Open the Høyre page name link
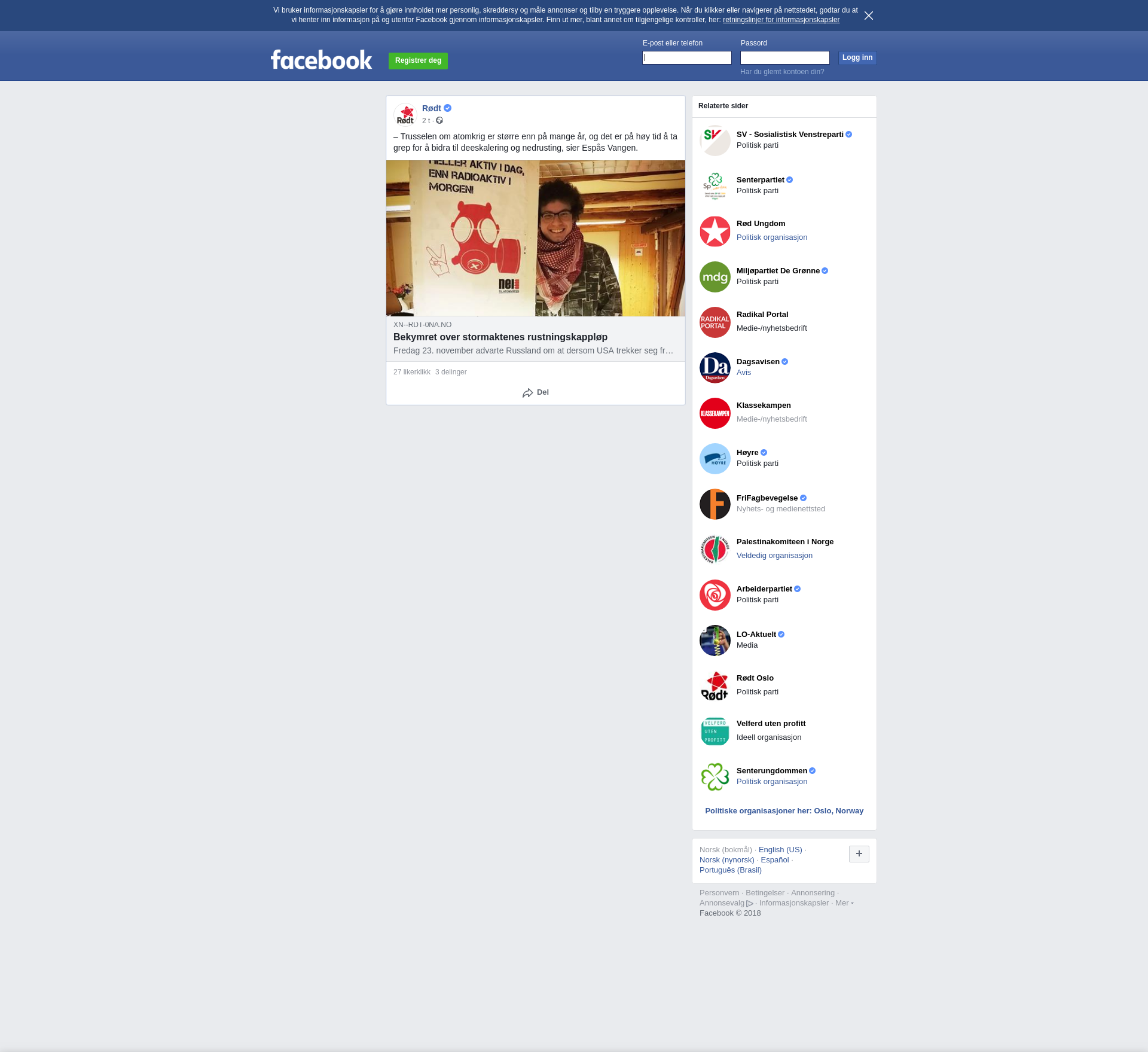The width and height of the screenshot is (1148, 1052). click(747, 453)
